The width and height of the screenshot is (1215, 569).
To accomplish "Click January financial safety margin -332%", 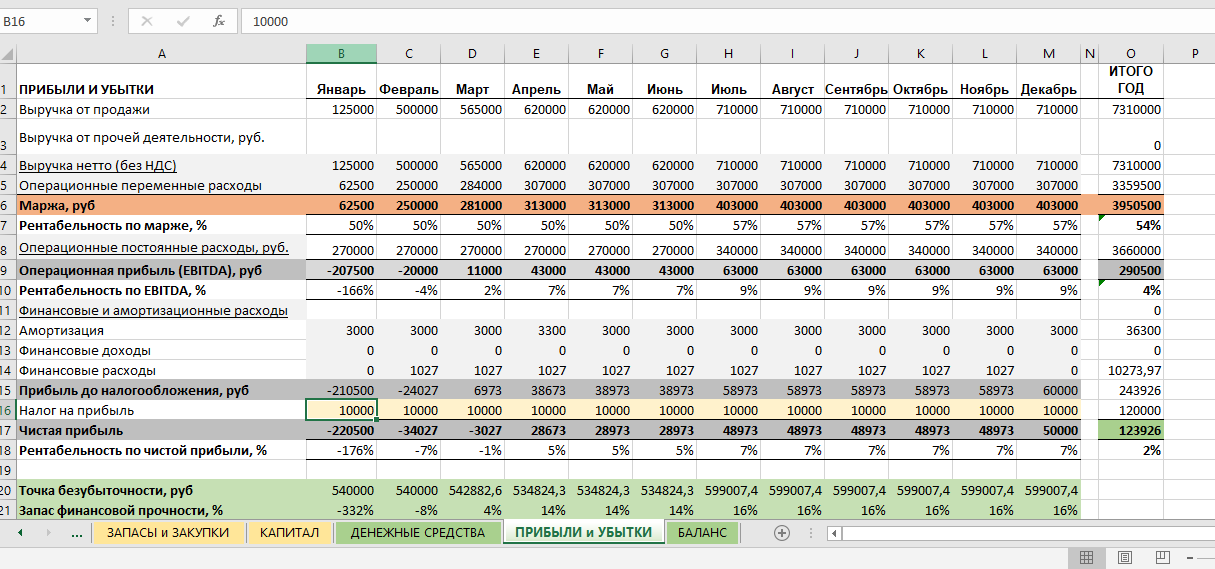I will pos(341,510).
